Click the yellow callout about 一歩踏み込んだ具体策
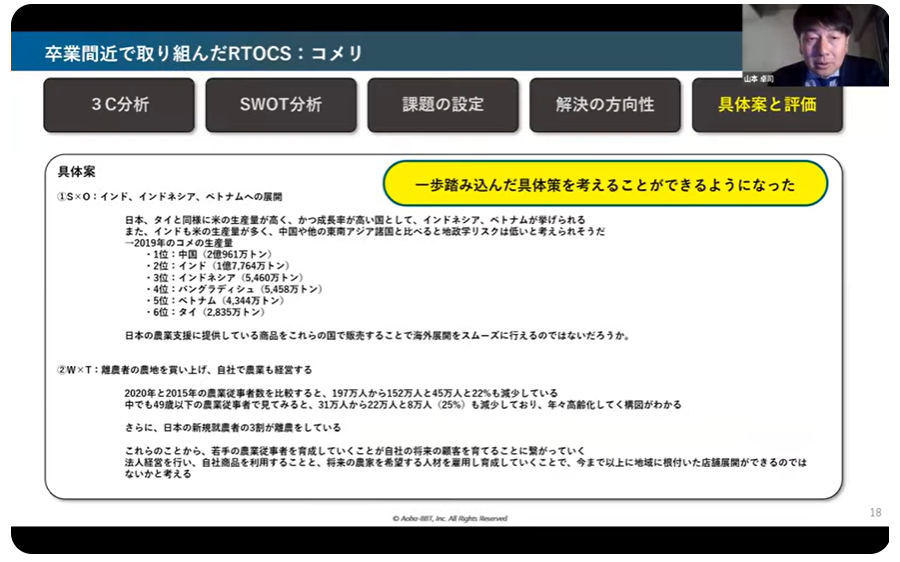The width and height of the screenshot is (900, 562). click(x=605, y=184)
